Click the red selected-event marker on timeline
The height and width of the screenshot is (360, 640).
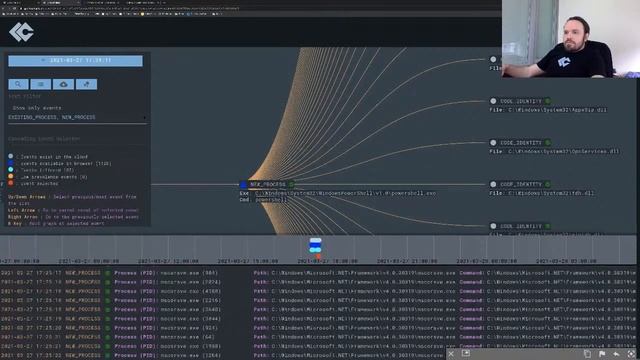tap(318, 256)
